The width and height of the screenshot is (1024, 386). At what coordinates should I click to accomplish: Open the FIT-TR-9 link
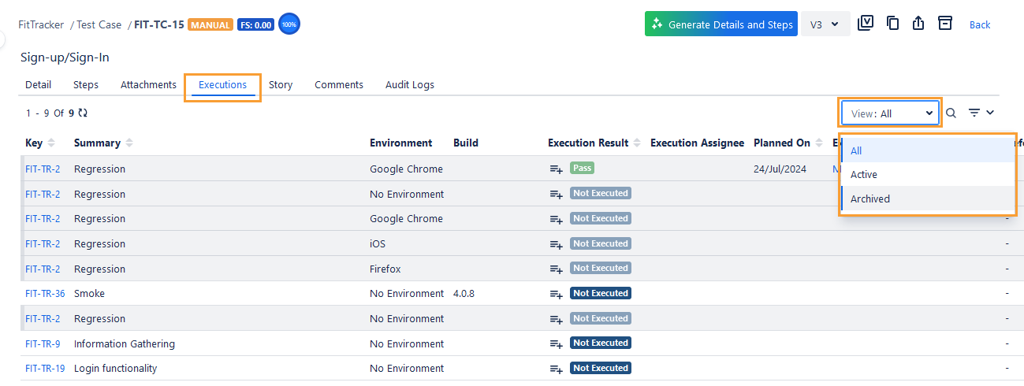point(42,344)
